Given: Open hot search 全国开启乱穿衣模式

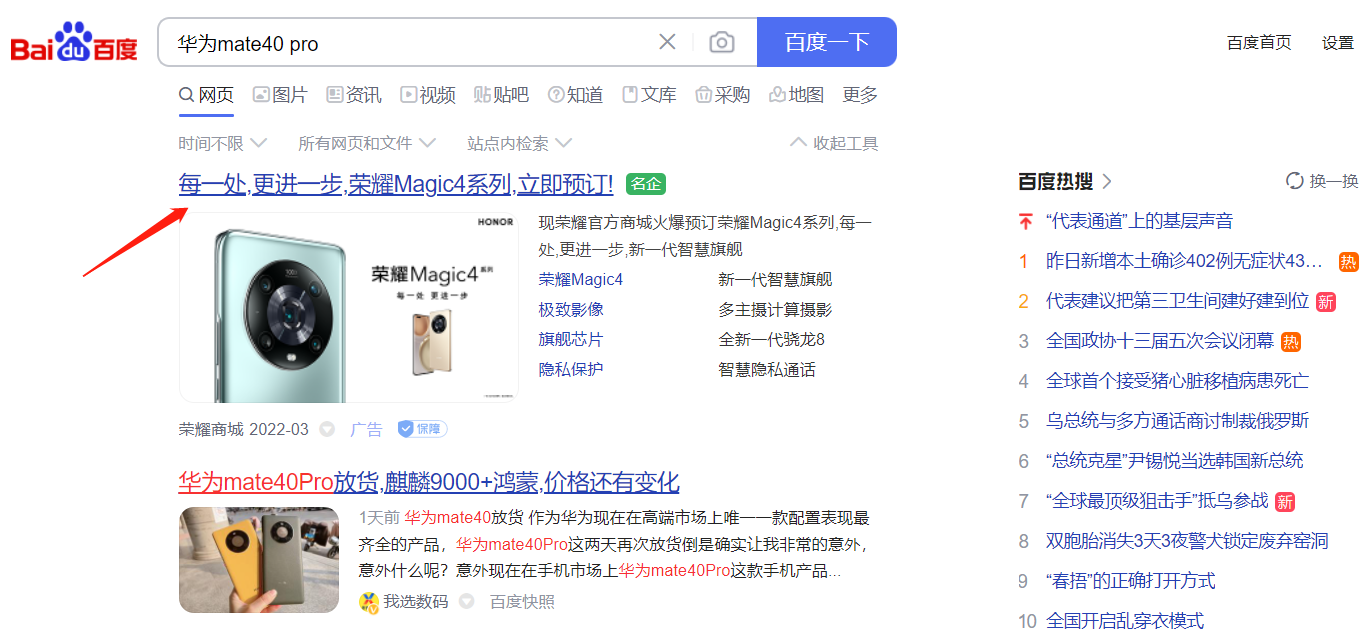Looking at the screenshot, I should point(1125,621).
